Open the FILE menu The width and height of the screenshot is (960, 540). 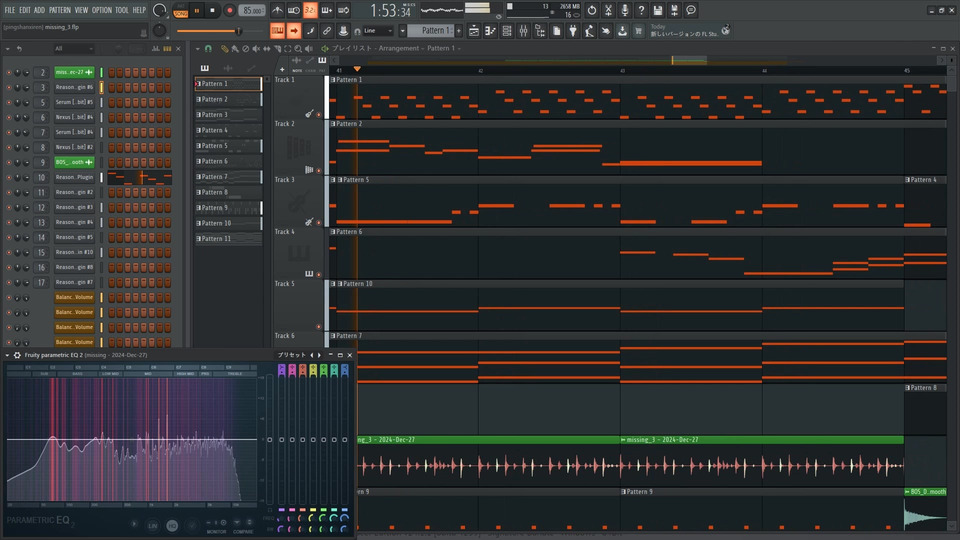10,10
